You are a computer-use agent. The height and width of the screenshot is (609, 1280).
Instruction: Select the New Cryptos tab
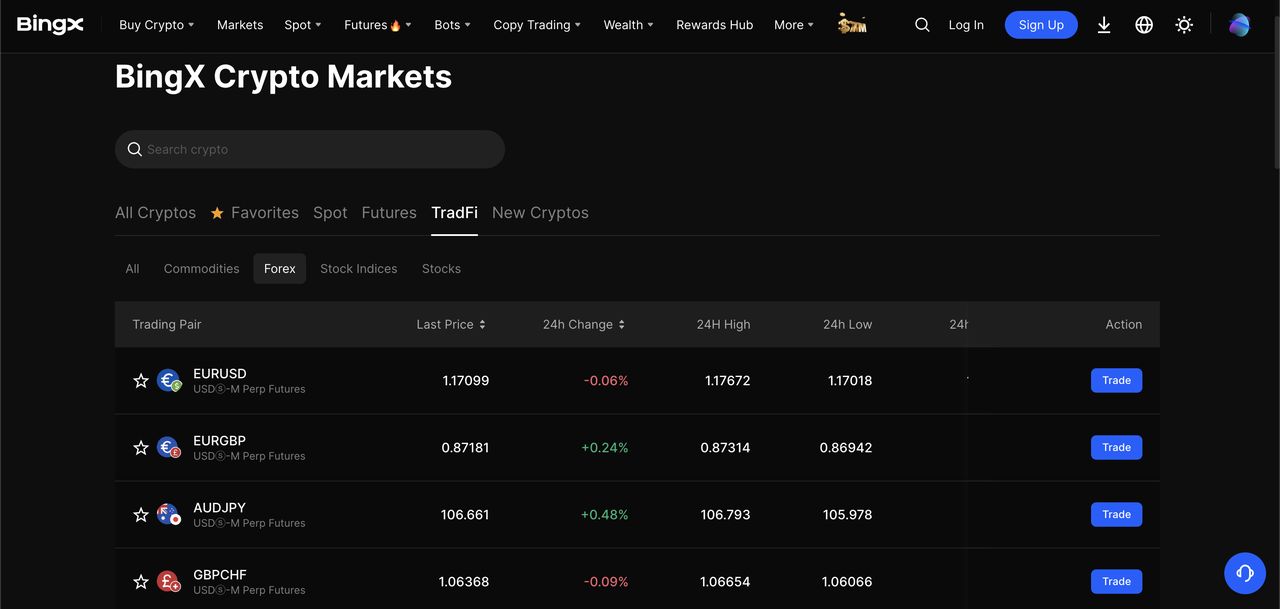click(x=540, y=213)
